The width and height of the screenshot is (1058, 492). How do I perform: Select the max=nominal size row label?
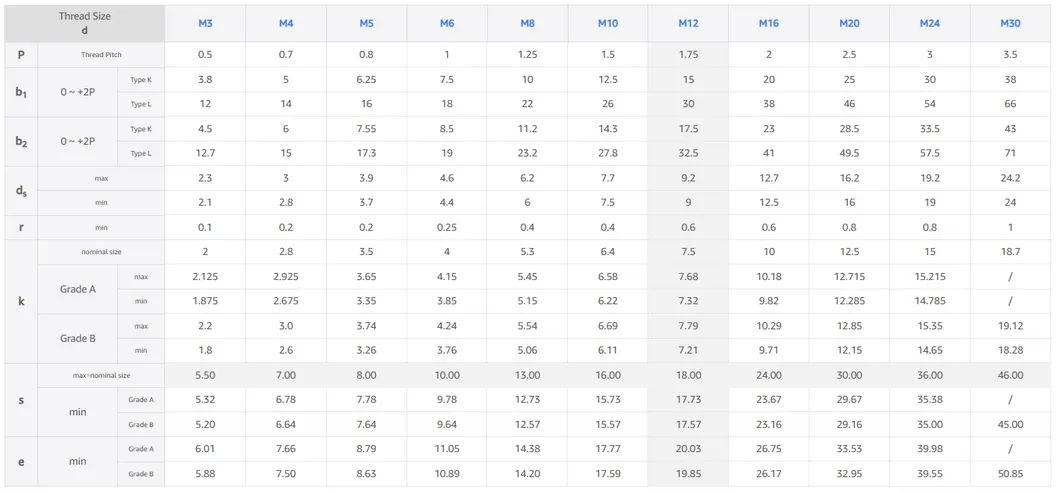[x=101, y=375]
